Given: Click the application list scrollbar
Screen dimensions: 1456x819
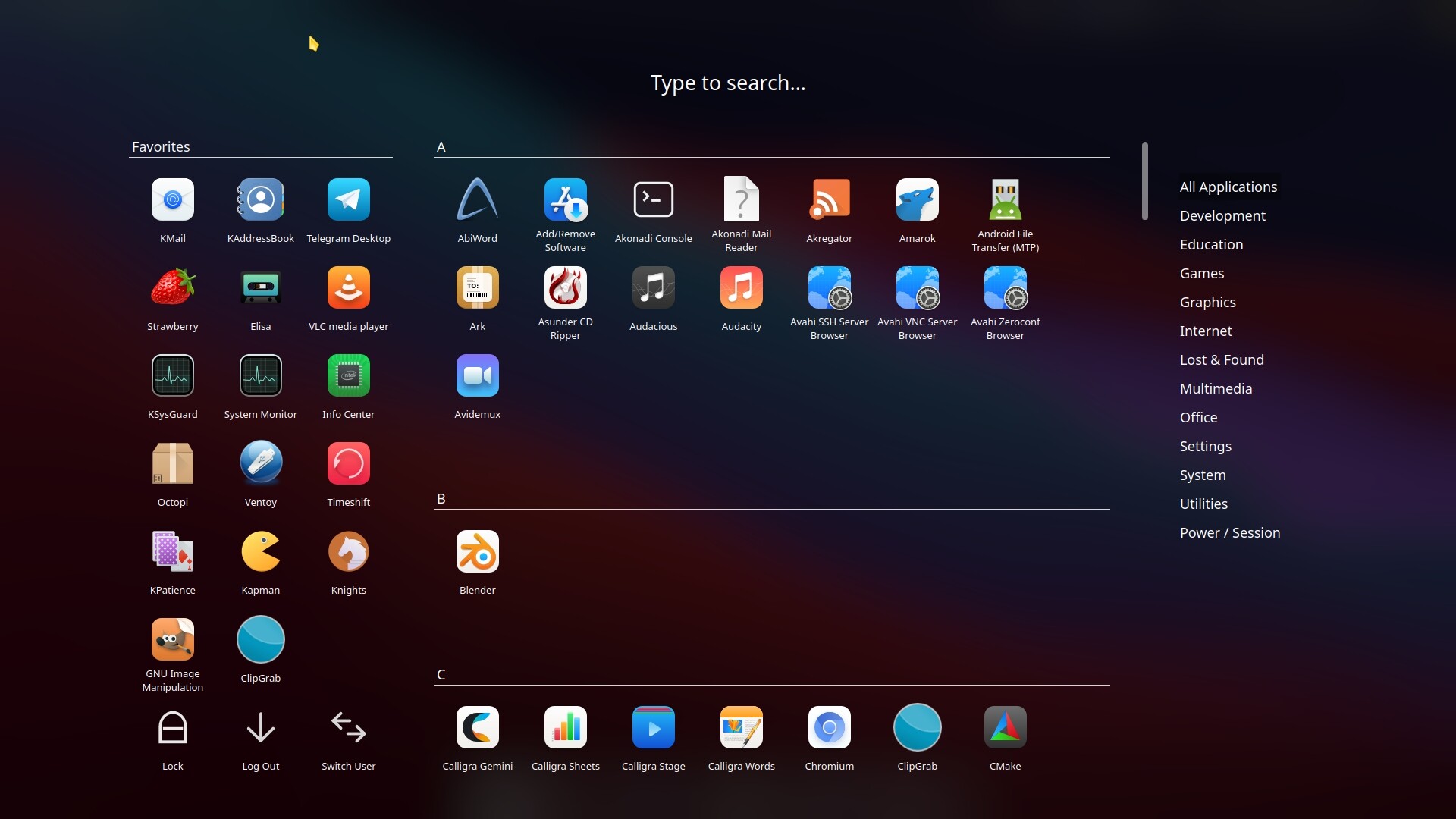Looking at the screenshot, I should [1145, 181].
